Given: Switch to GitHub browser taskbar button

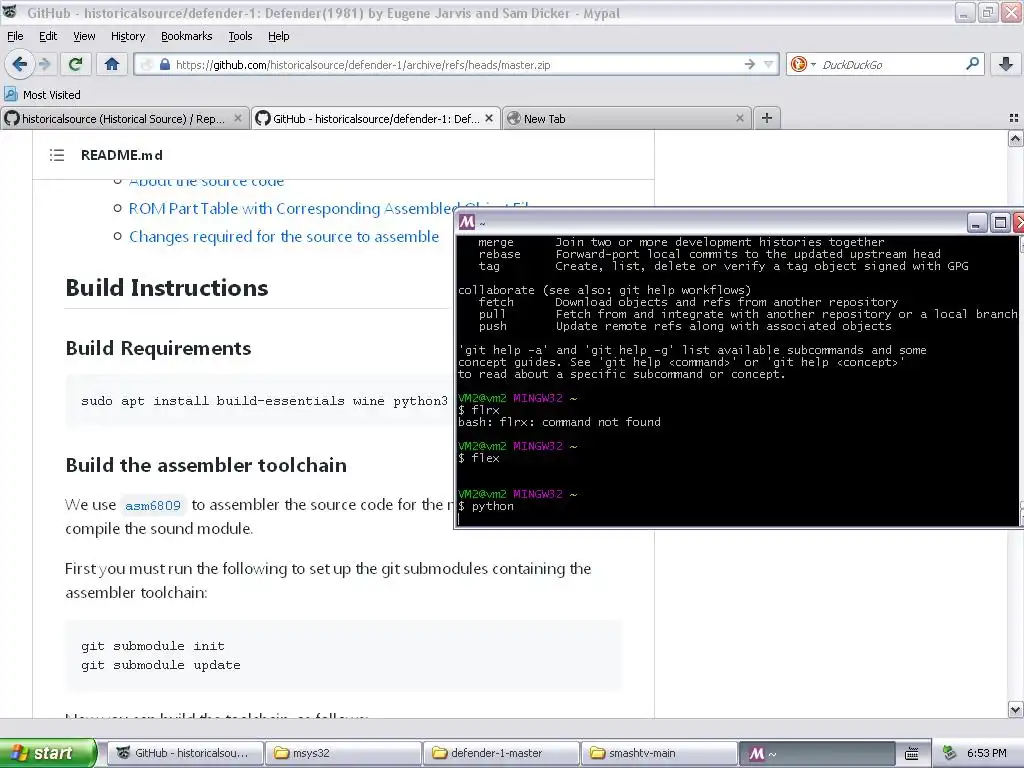Looking at the screenshot, I should tap(185, 753).
